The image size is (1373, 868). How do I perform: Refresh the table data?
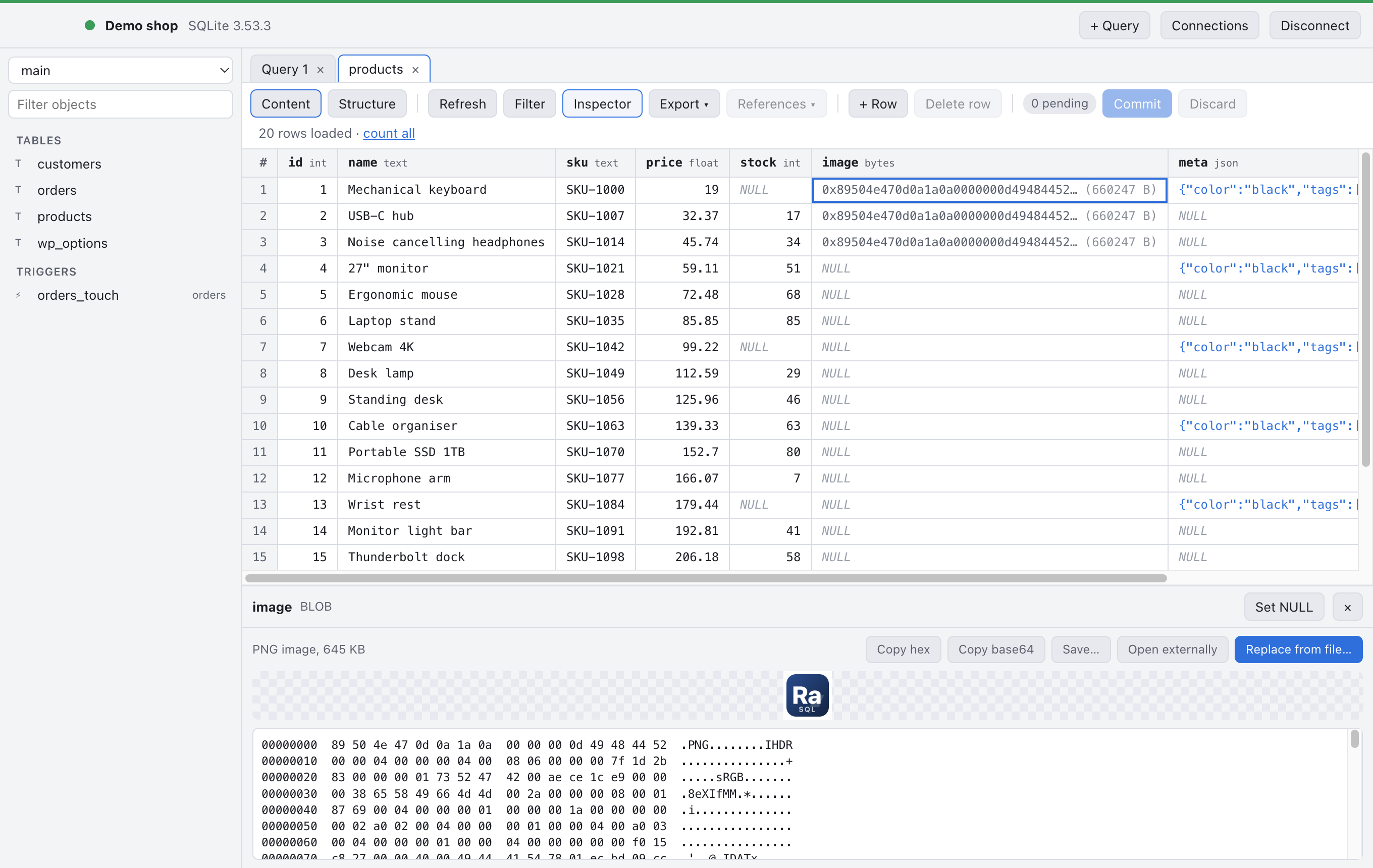click(462, 104)
